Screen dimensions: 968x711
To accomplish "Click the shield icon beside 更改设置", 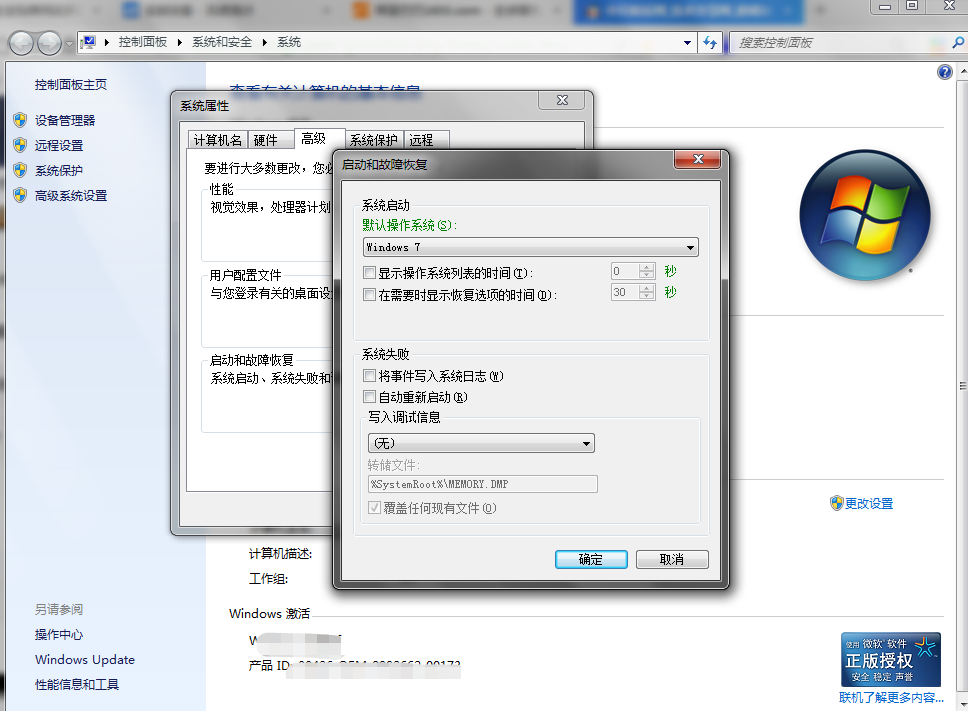I will [x=836, y=503].
